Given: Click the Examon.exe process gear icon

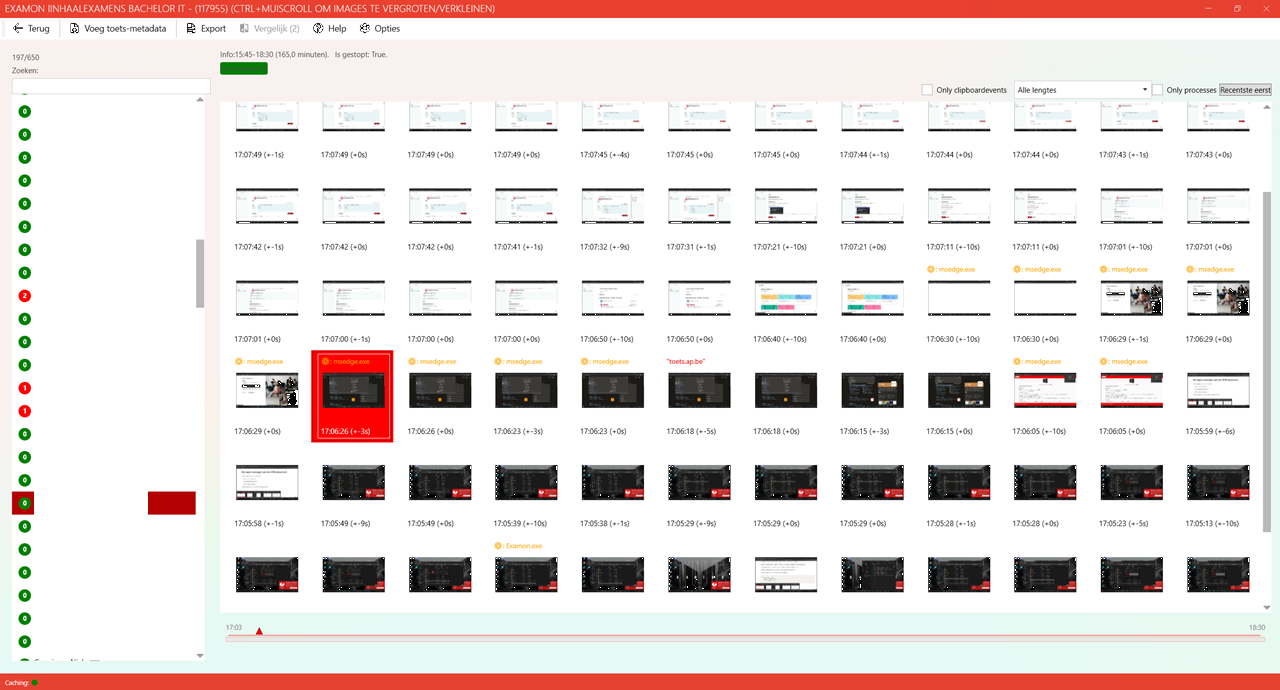Looking at the screenshot, I should tap(499, 546).
